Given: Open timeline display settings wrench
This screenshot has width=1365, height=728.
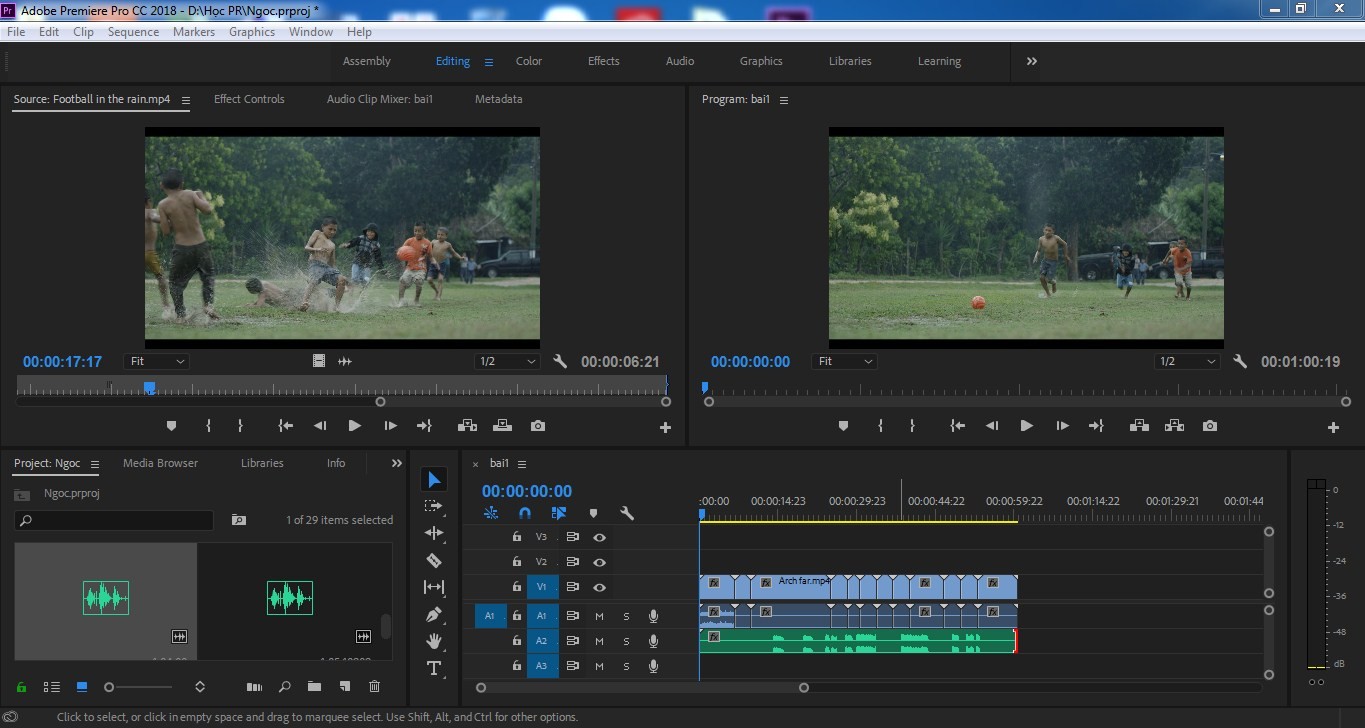Looking at the screenshot, I should (x=627, y=513).
